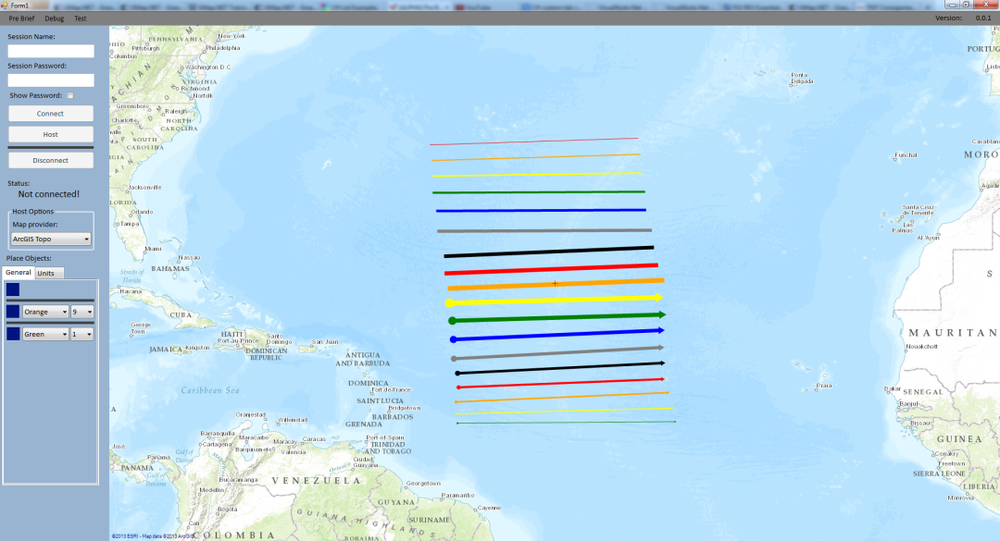Focus the Session Password input field
Image resolution: width=1000 pixels, height=541 pixels.
coord(51,80)
